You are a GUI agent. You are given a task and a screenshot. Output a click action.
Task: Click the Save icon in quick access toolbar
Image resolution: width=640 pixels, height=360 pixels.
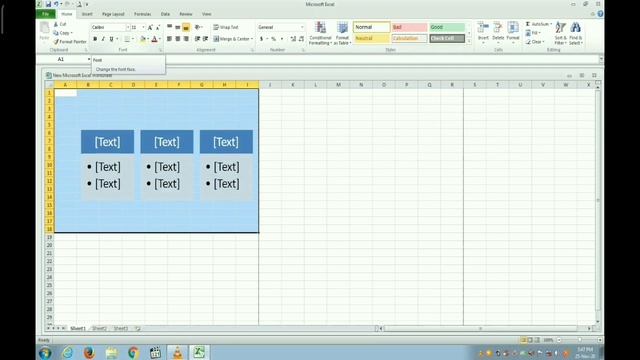pyautogui.click(x=48, y=4)
